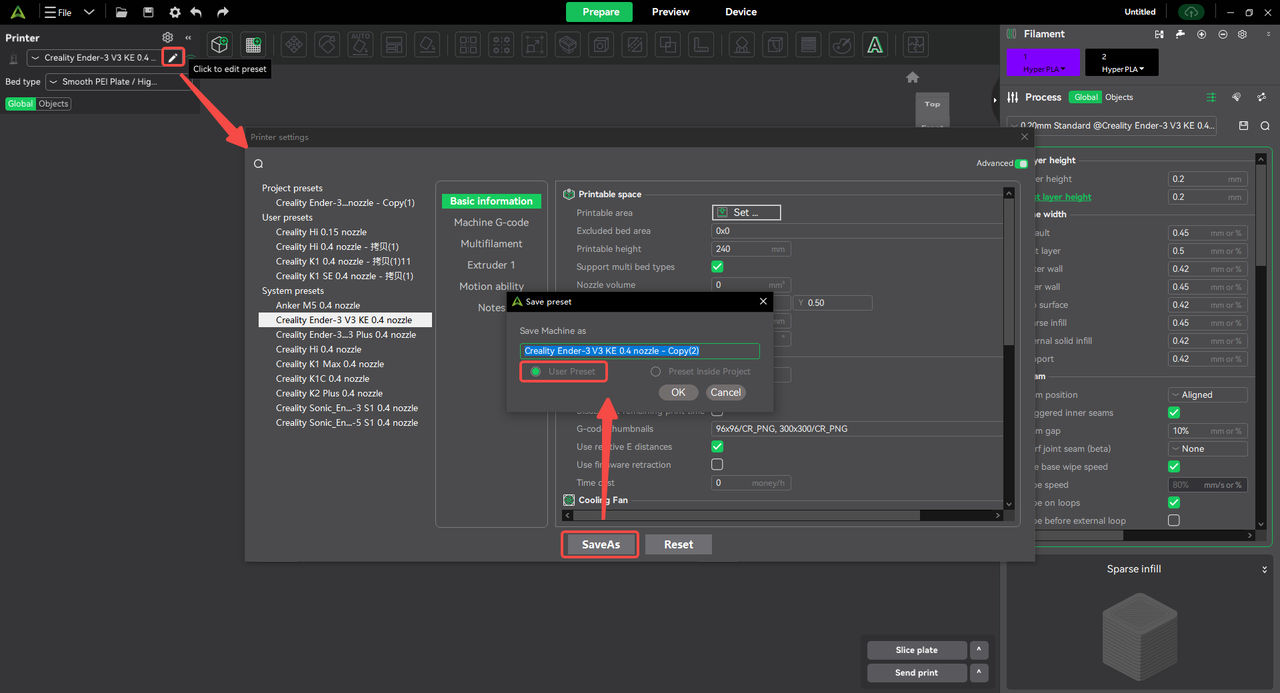Uncheck Use relative E distances checkbox
Viewport: 1280px width, 693px height.
(717, 447)
